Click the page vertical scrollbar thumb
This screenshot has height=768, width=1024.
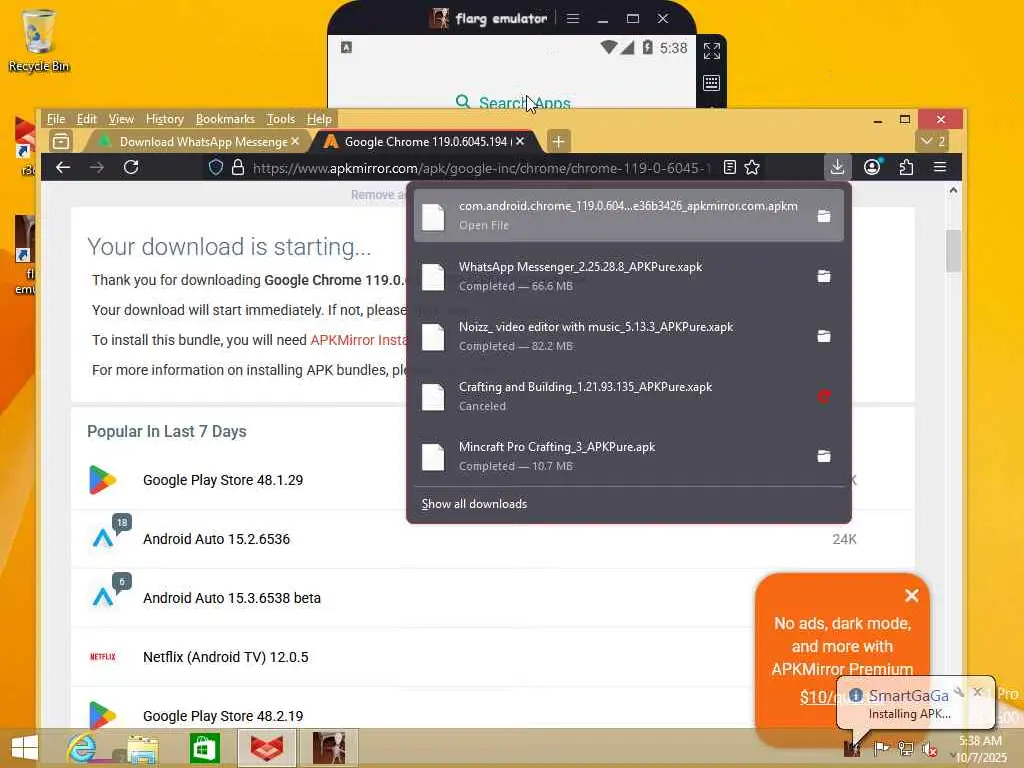(953, 251)
